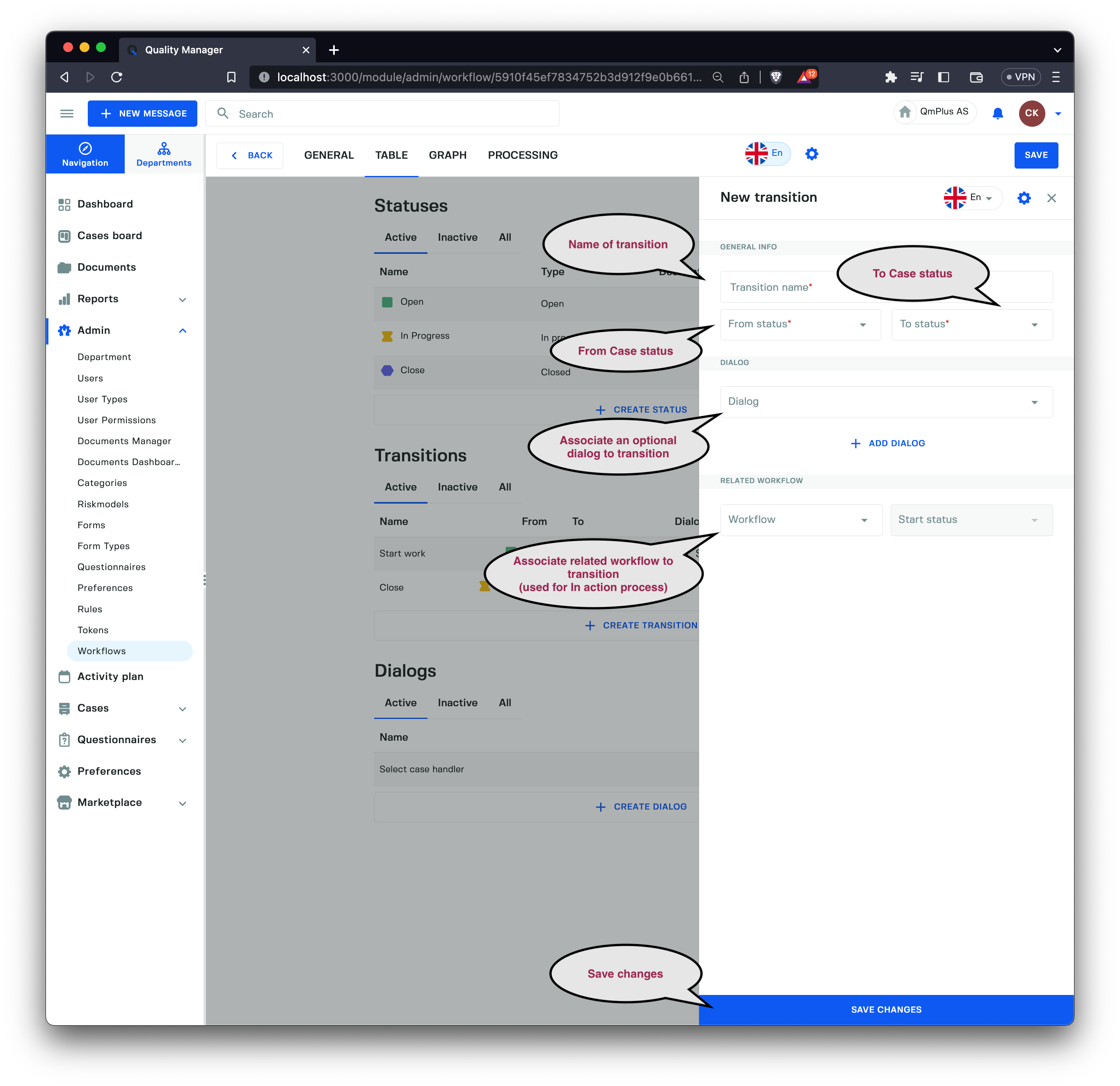Show All transitions tab

click(x=505, y=487)
